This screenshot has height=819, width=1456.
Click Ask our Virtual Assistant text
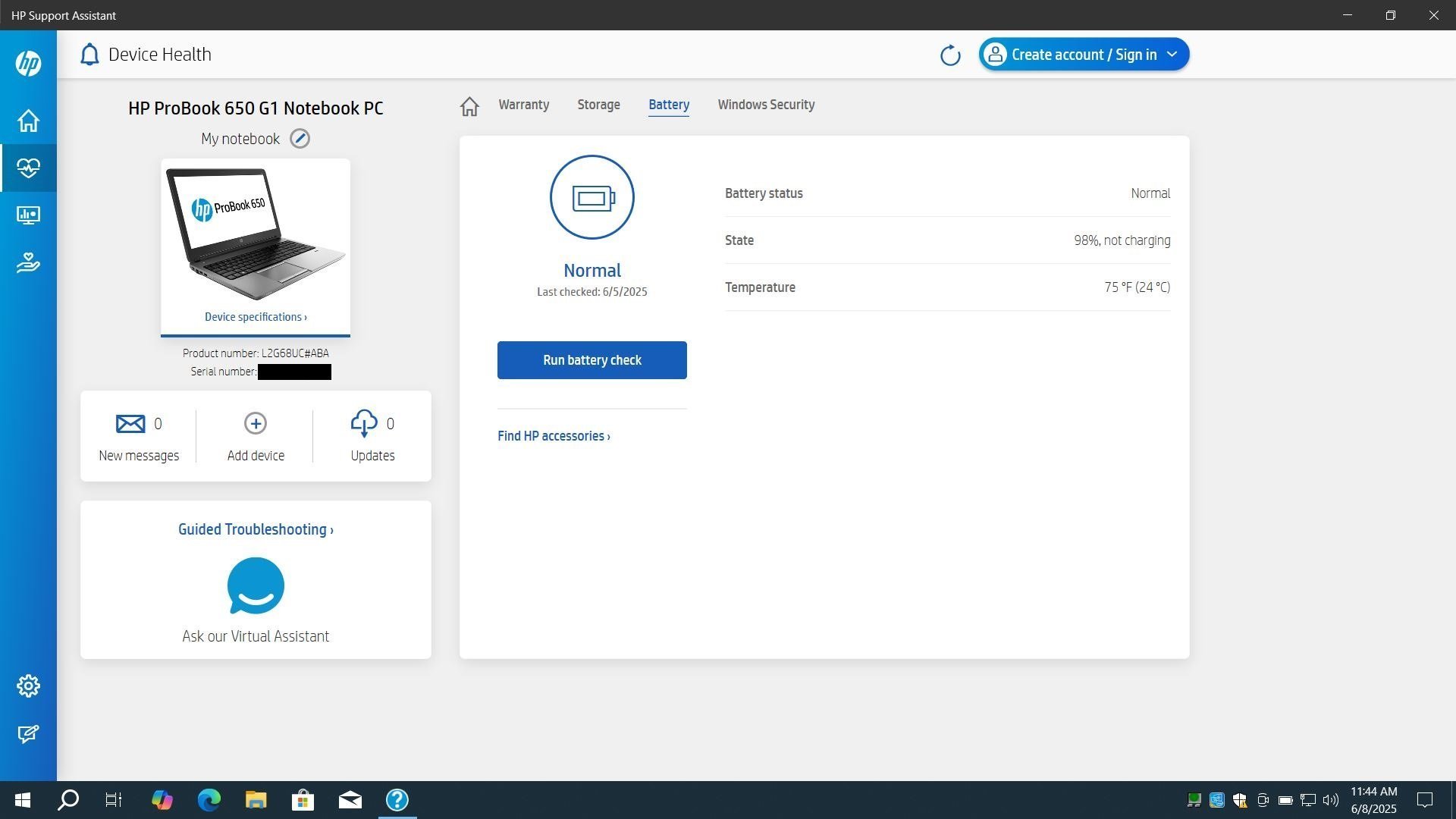click(x=256, y=636)
